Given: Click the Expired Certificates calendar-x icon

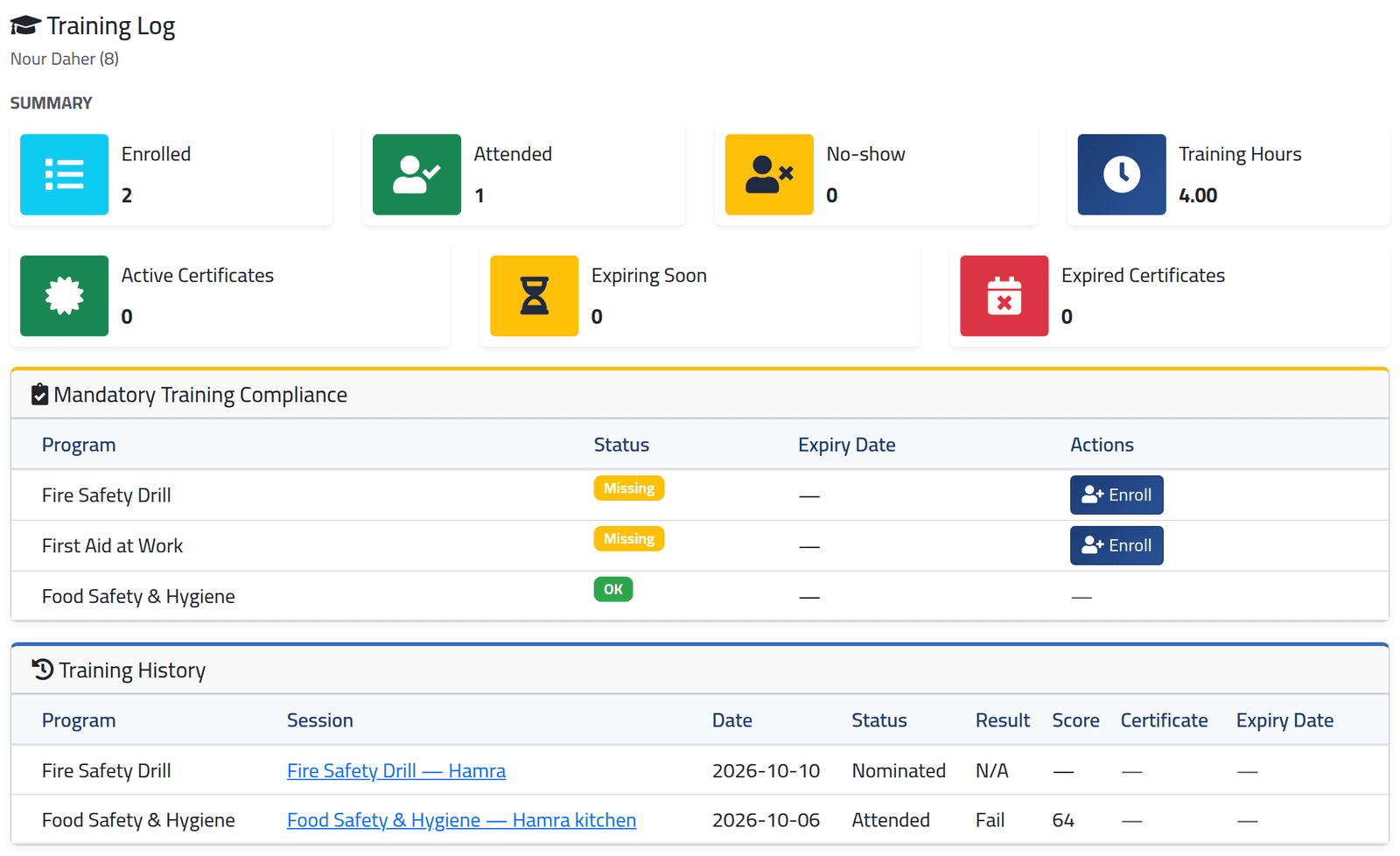Looking at the screenshot, I should 1004,296.
